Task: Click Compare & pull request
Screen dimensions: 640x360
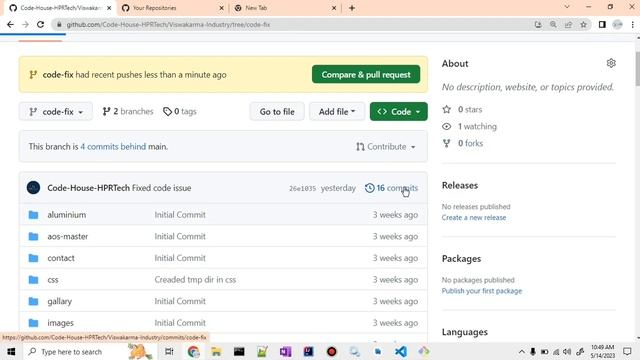Action: (x=366, y=75)
